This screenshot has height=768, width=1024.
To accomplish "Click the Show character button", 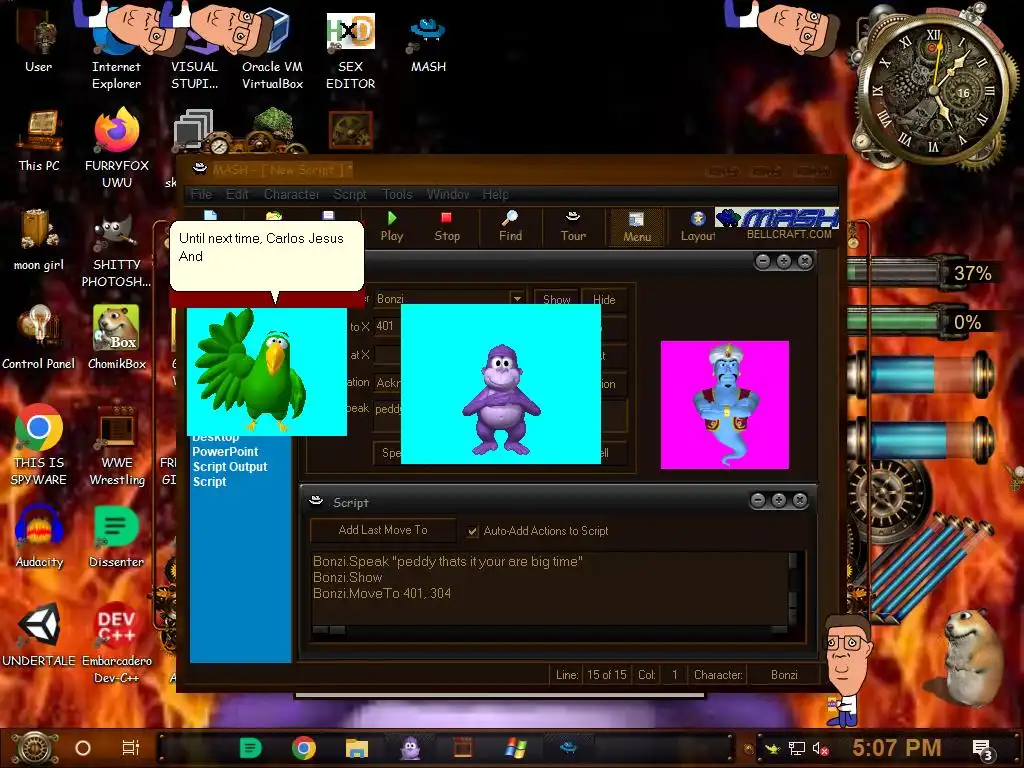I will click(x=556, y=298).
